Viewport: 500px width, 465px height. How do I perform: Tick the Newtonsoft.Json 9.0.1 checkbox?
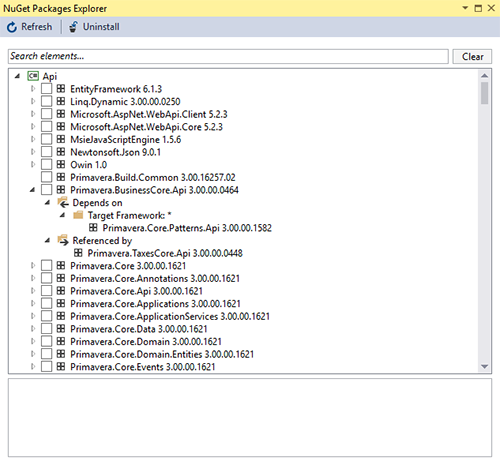click(47, 152)
